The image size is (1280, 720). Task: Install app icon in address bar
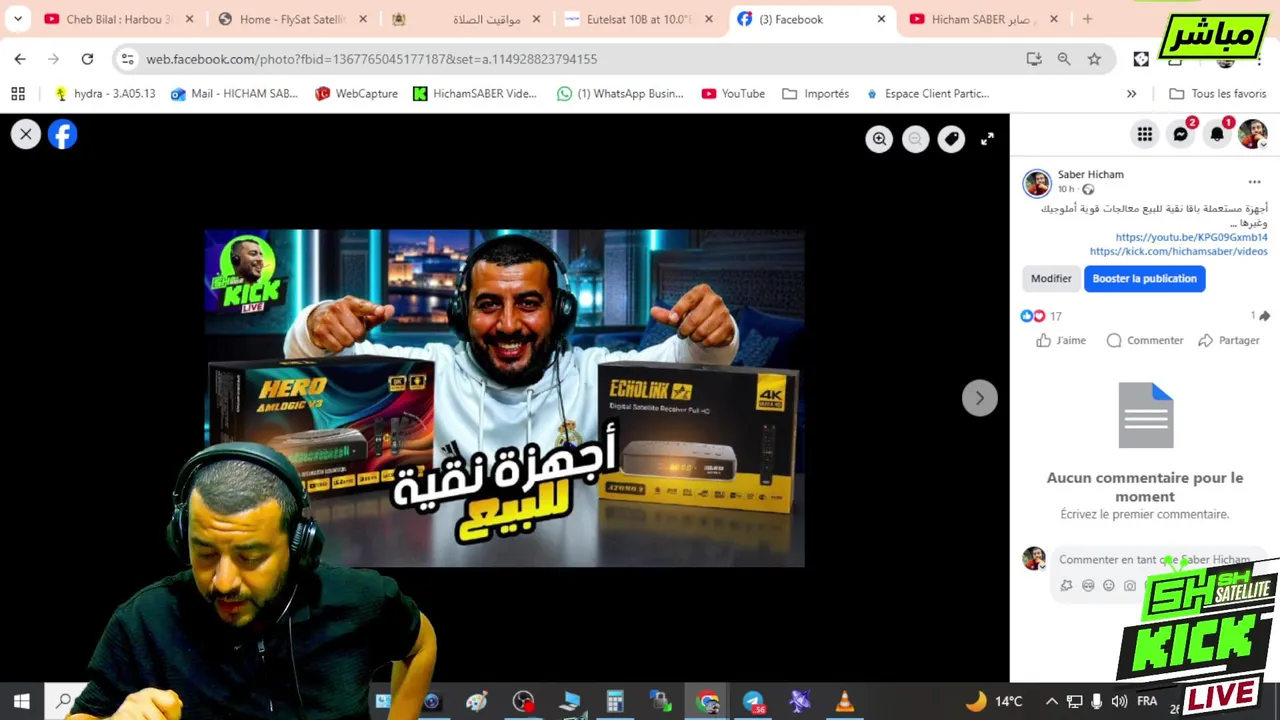click(x=1034, y=59)
